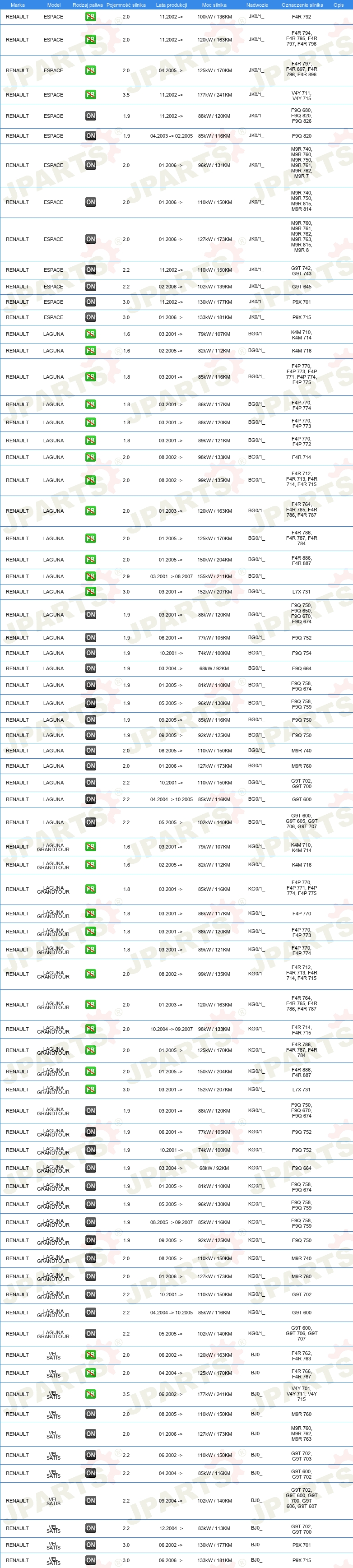Select ON icon in 04.2003 -> 02.2005 row

click(x=90, y=136)
